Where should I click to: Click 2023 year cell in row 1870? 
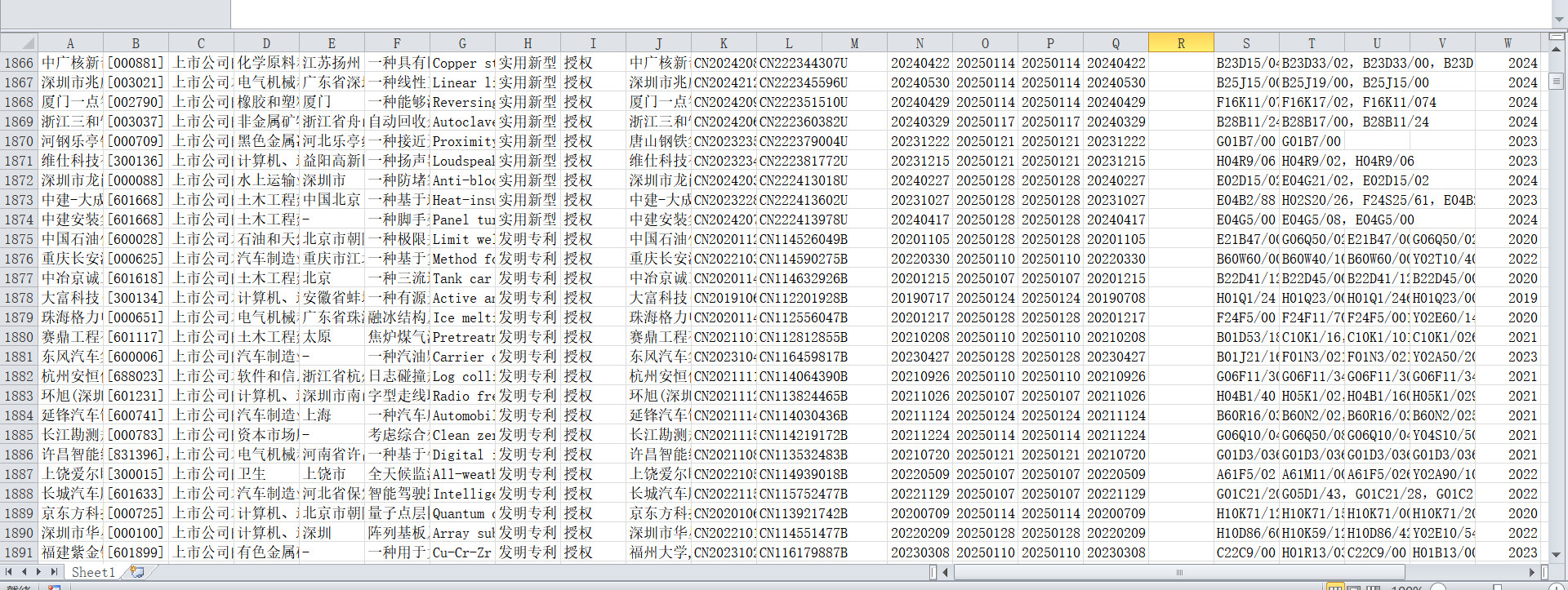1508,141
